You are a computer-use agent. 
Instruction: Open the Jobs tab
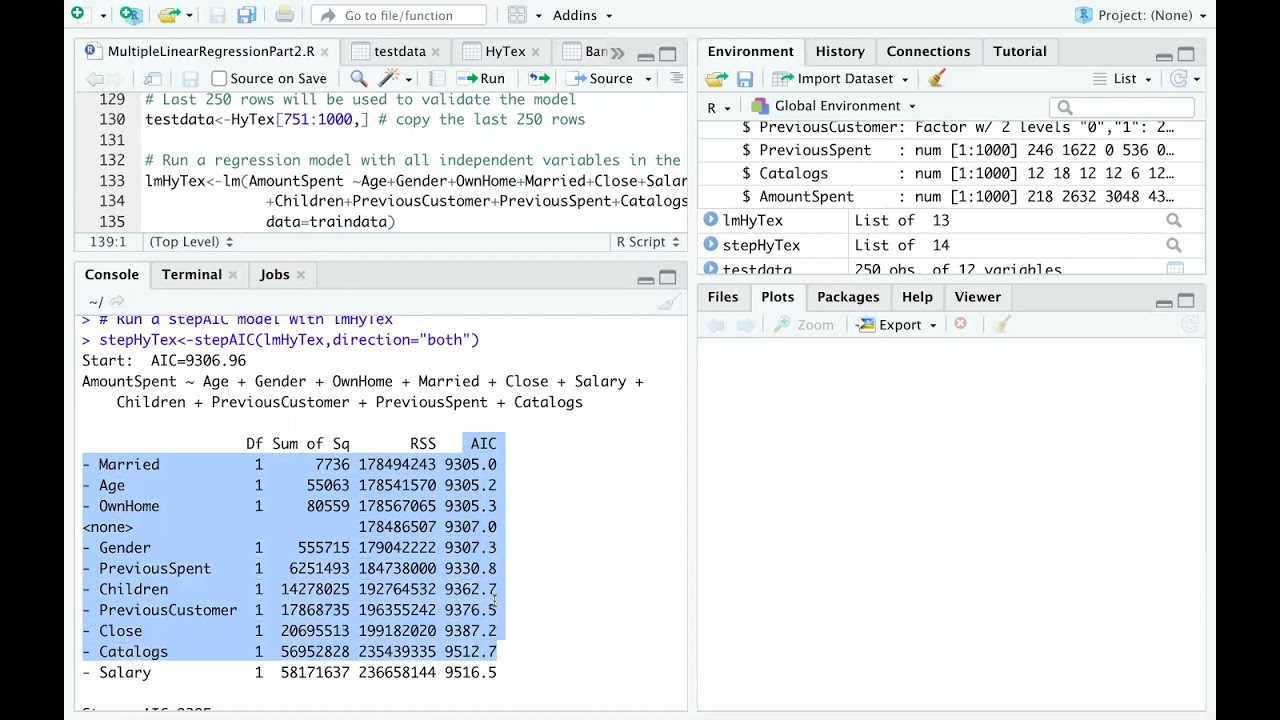pos(275,275)
